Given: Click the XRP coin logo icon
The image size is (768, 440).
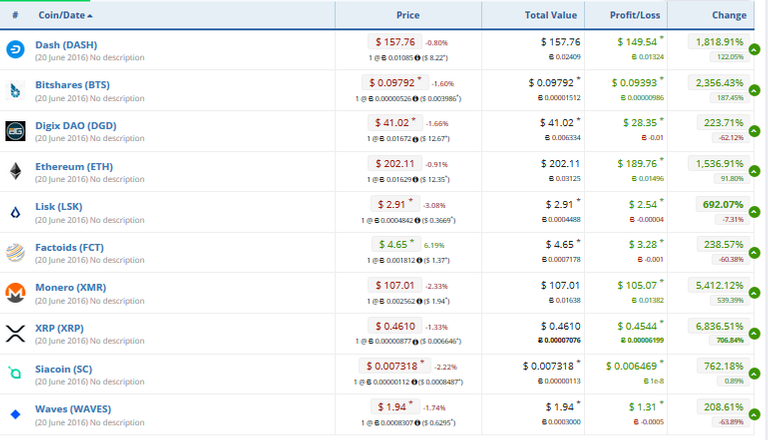Looking at the screenshot, I should point(15,333).
